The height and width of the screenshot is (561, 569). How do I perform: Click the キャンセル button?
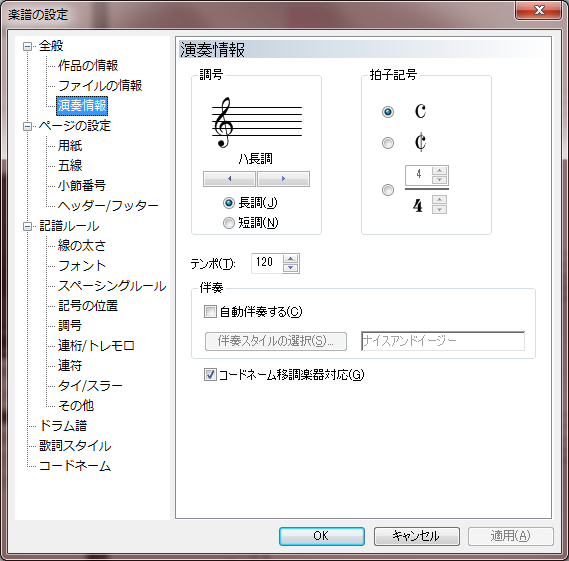click(417, 536)
